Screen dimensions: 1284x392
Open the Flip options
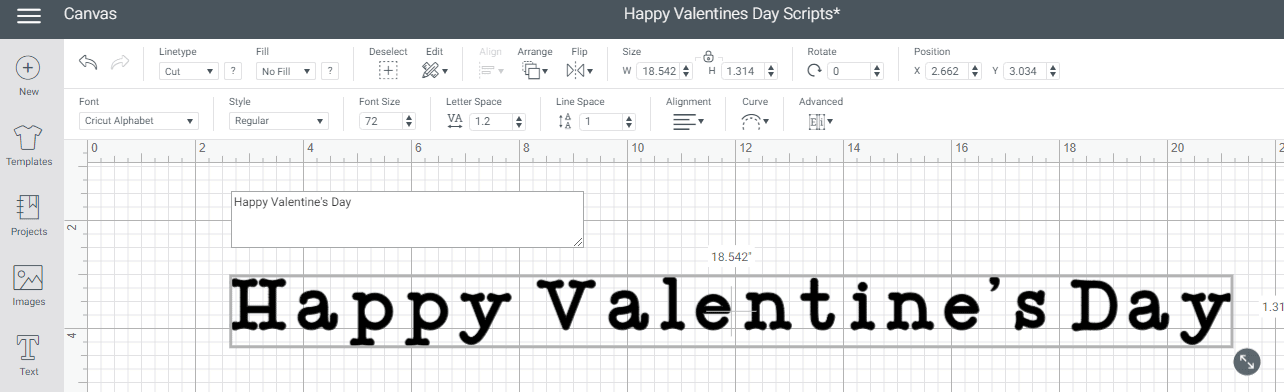[x=579, y=70]
